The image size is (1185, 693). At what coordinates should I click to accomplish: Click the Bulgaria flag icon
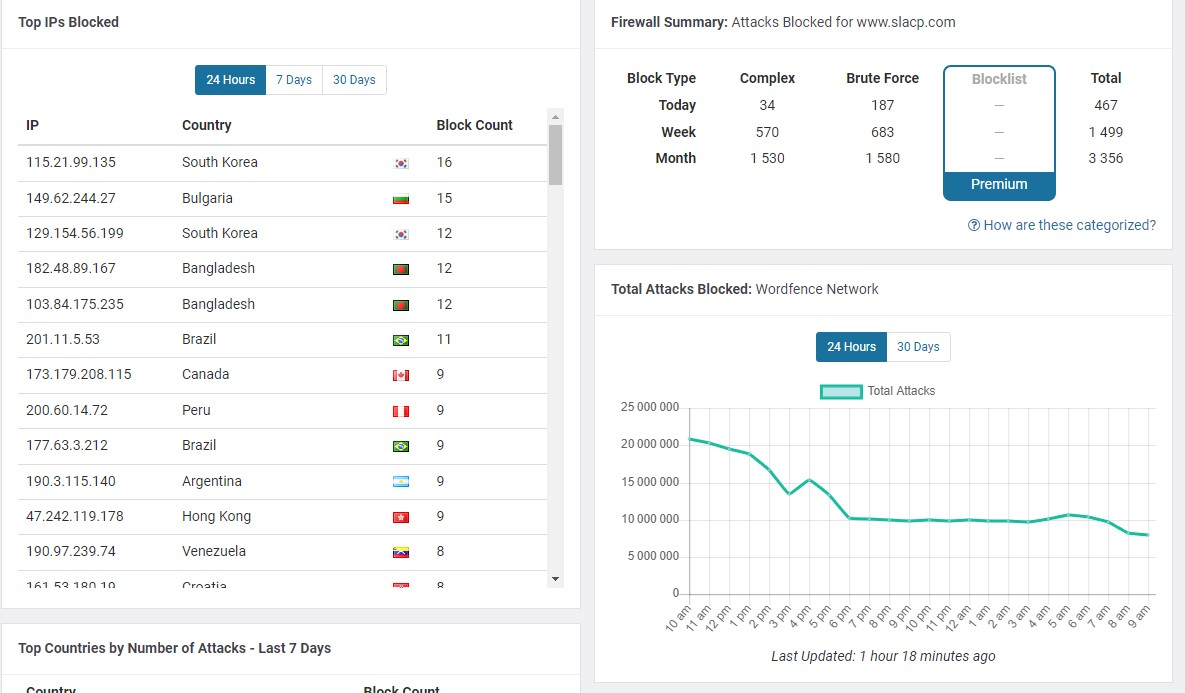401,199
